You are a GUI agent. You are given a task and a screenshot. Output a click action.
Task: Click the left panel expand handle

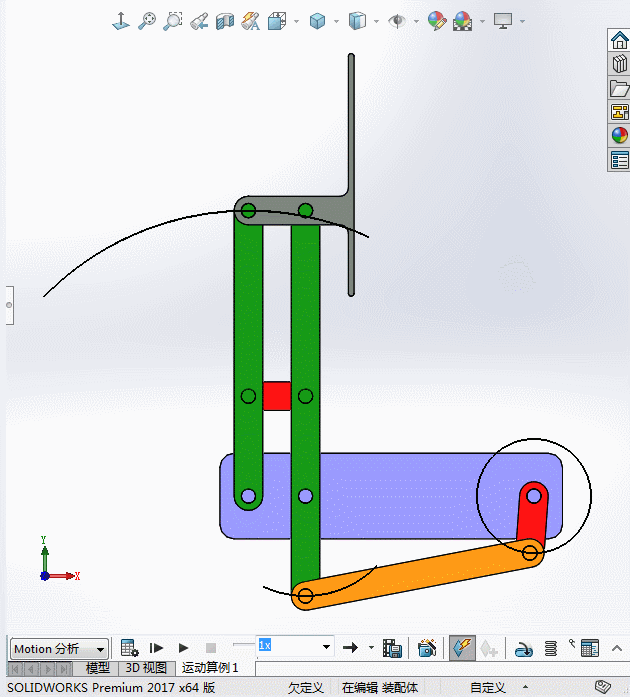click(x=9, y=305)
